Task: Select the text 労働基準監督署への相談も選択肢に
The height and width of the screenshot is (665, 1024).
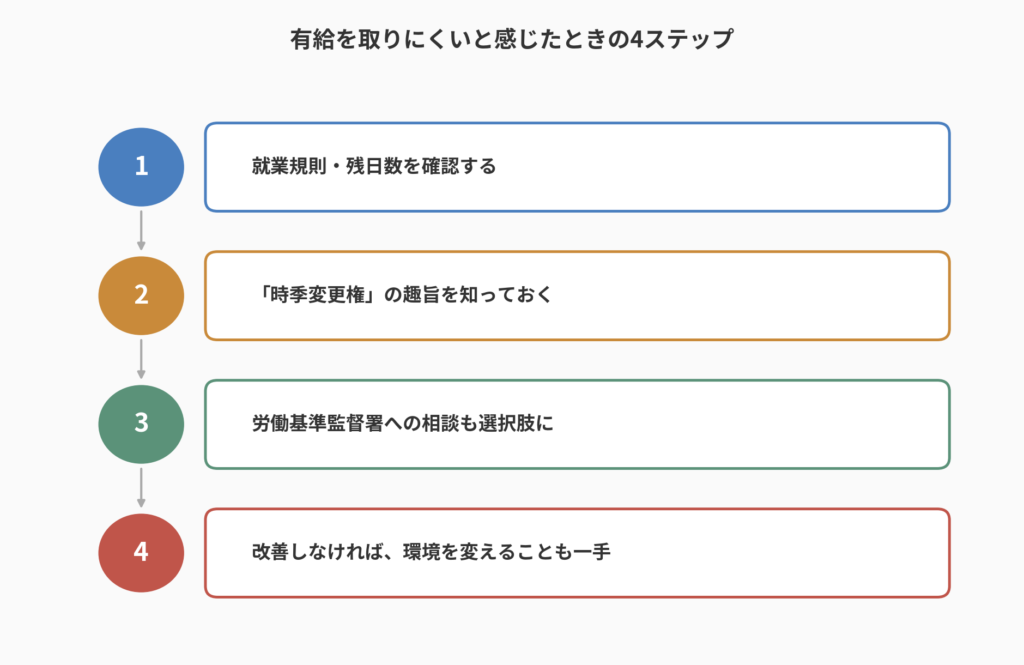Action: click(x=402, y=424)
